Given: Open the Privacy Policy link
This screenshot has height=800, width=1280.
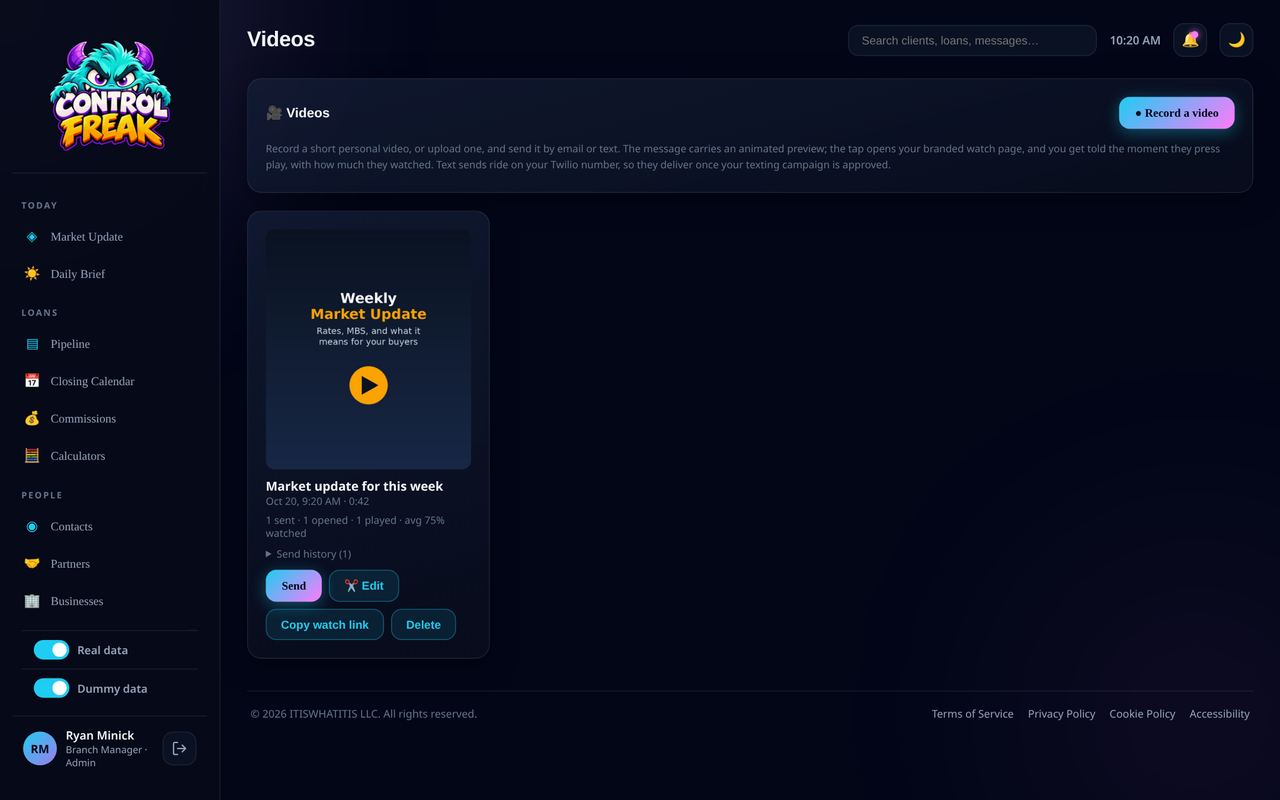Looking at the screenshot, I should [x=1061, y=714].
